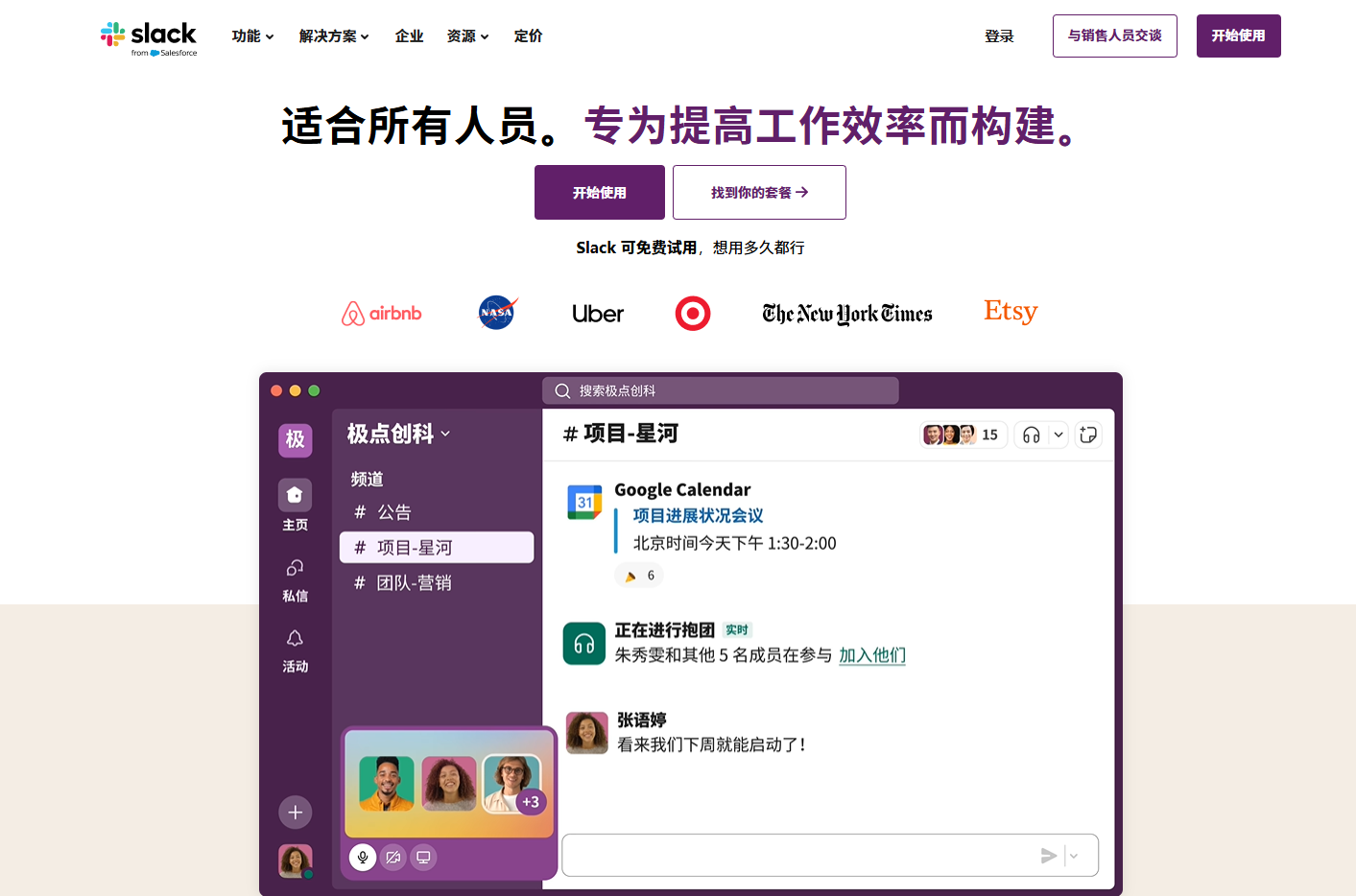Click the reaction emoji with count 6
1356x896 pixels.
tap(639, 576)
